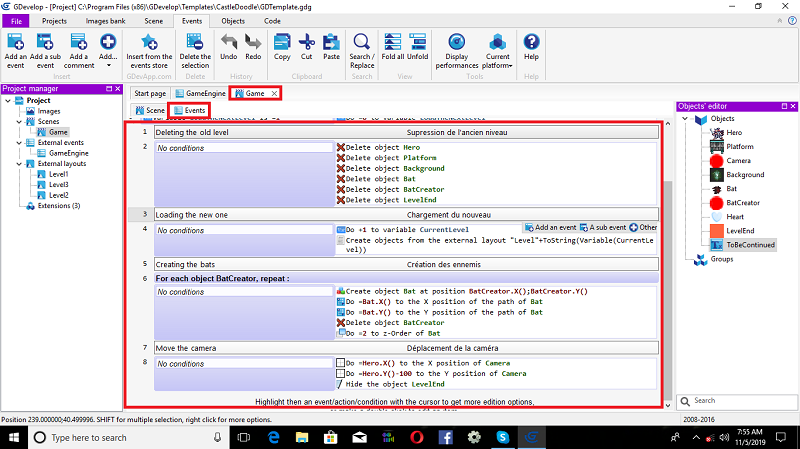Click the Help icon in ribbon
This screenshot has width=800, height=449.
(532, 42)
